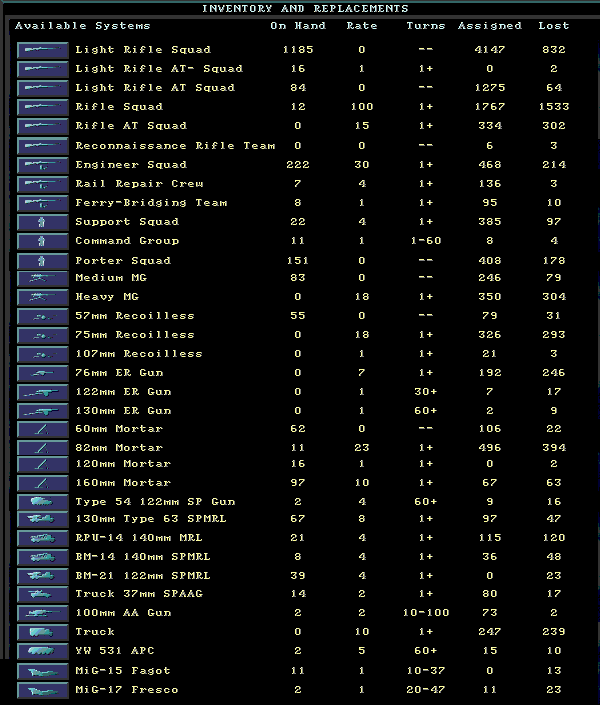
Task: Click the Rate column header
Action: pyautogui.click(x=362, y=26)
